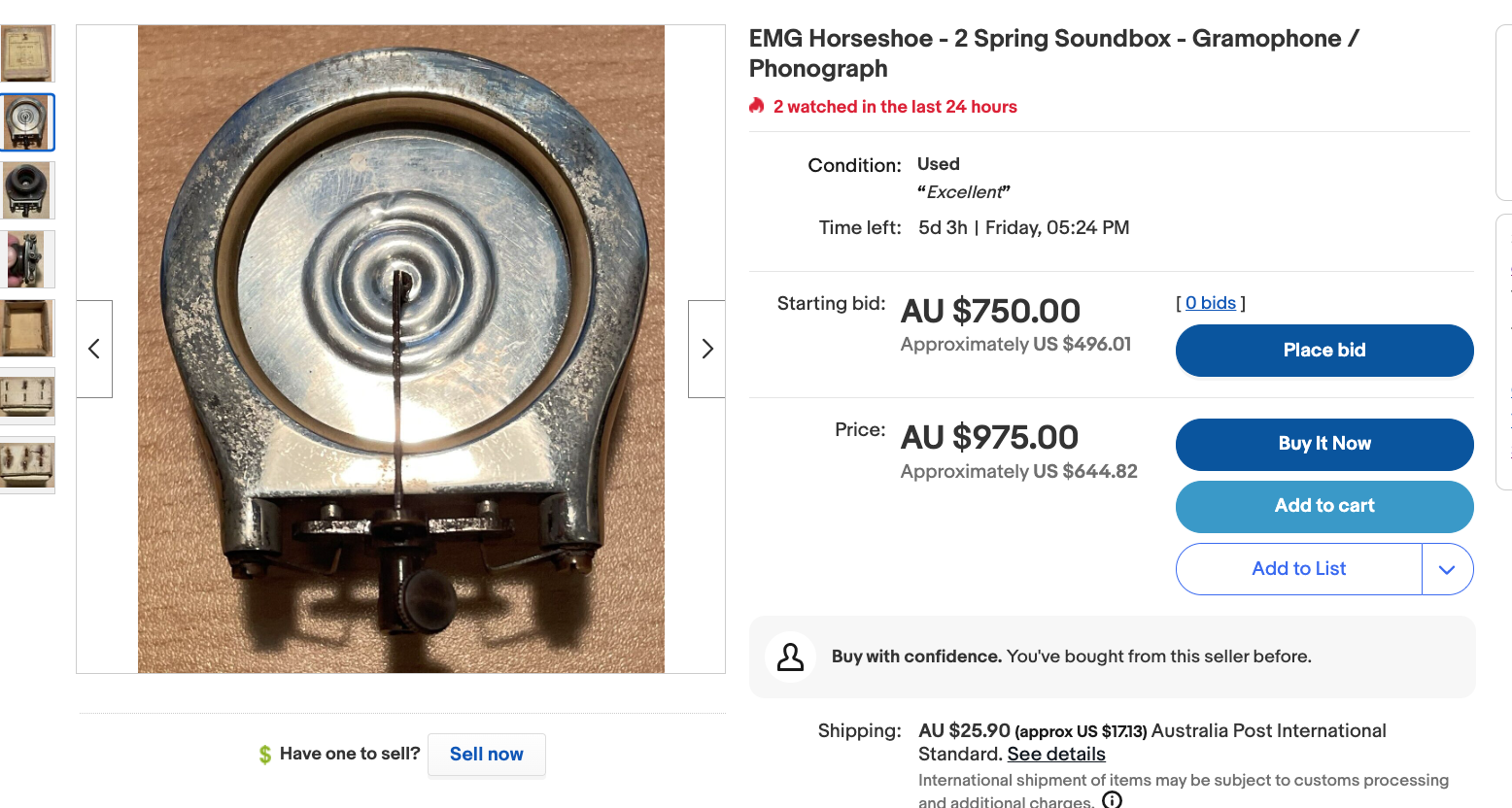
Task: Select the bottom-most gallery thumbnail
Action: tap(27, 465)
